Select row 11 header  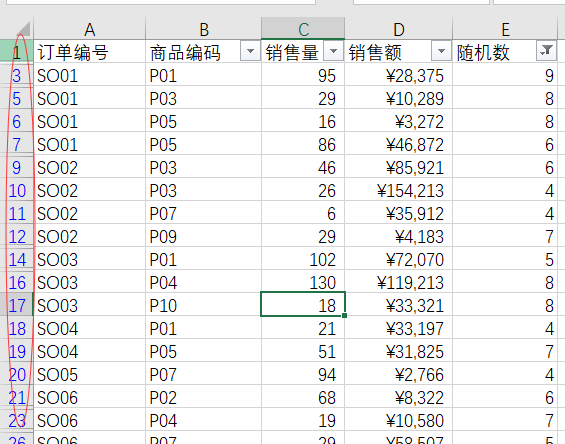pyautogui.click(x=17, y=213)
